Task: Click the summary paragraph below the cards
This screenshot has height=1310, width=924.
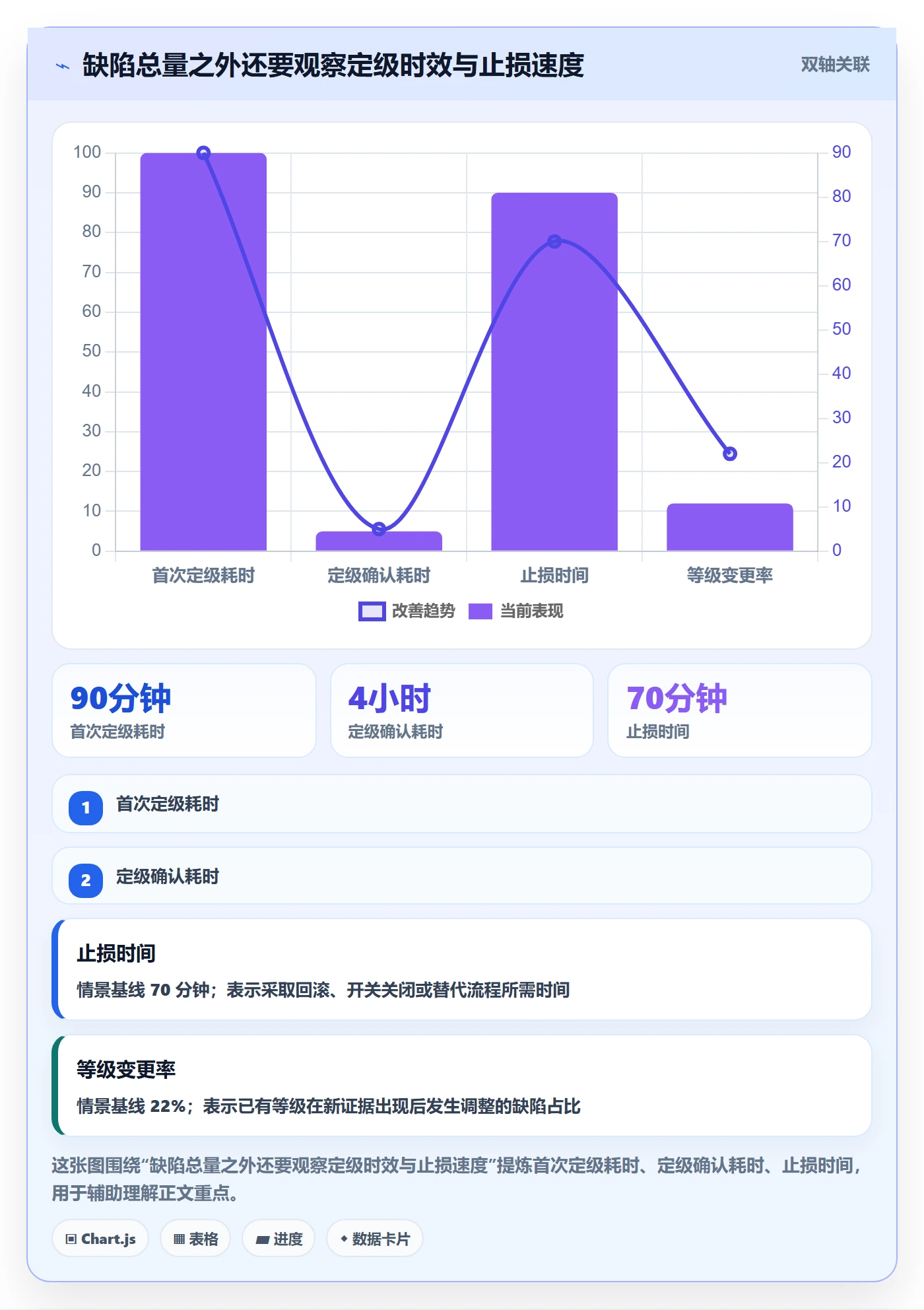Action: coord(457,1179)
